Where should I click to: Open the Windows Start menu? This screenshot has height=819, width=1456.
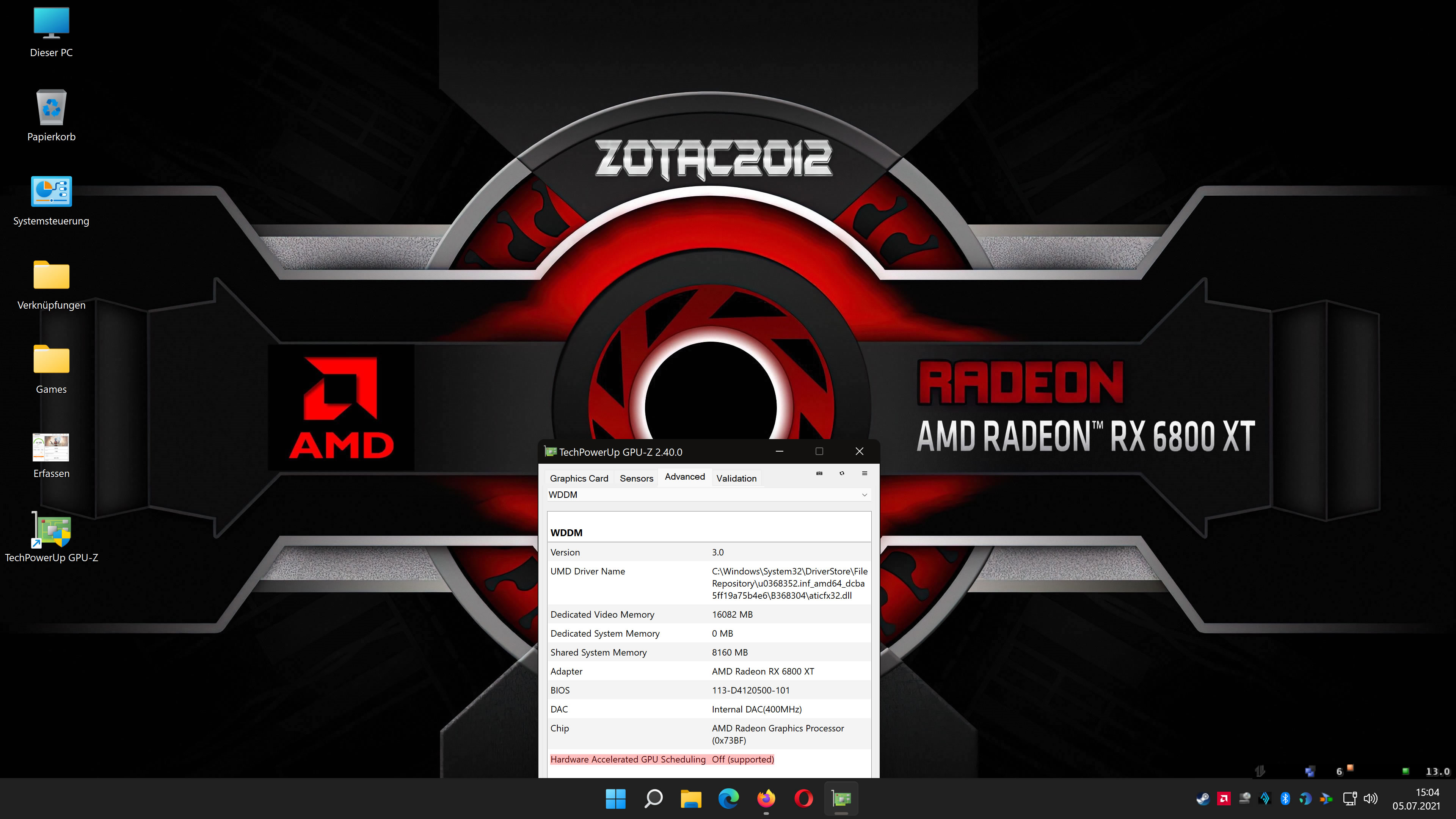615,799
